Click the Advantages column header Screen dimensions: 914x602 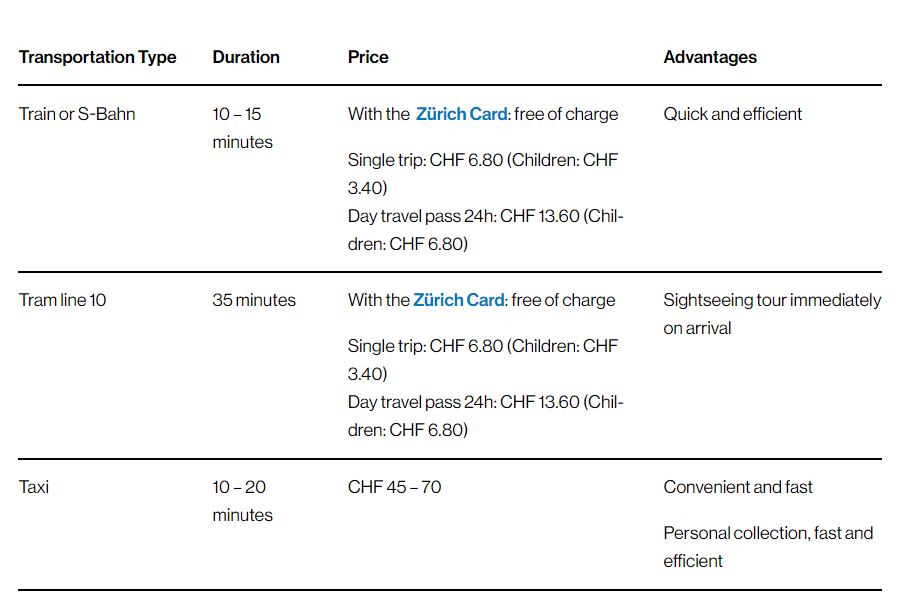coord(710,57)
